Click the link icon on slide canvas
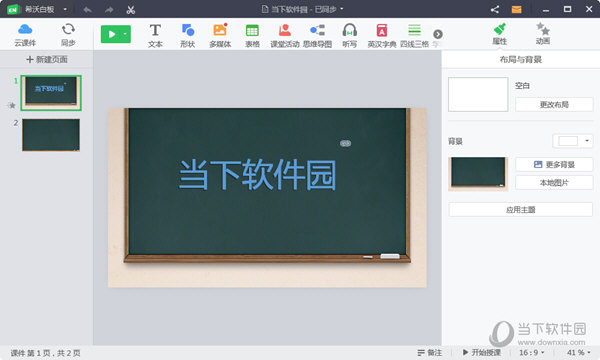This screenshot has height=360, width=600. click(345, 143)
